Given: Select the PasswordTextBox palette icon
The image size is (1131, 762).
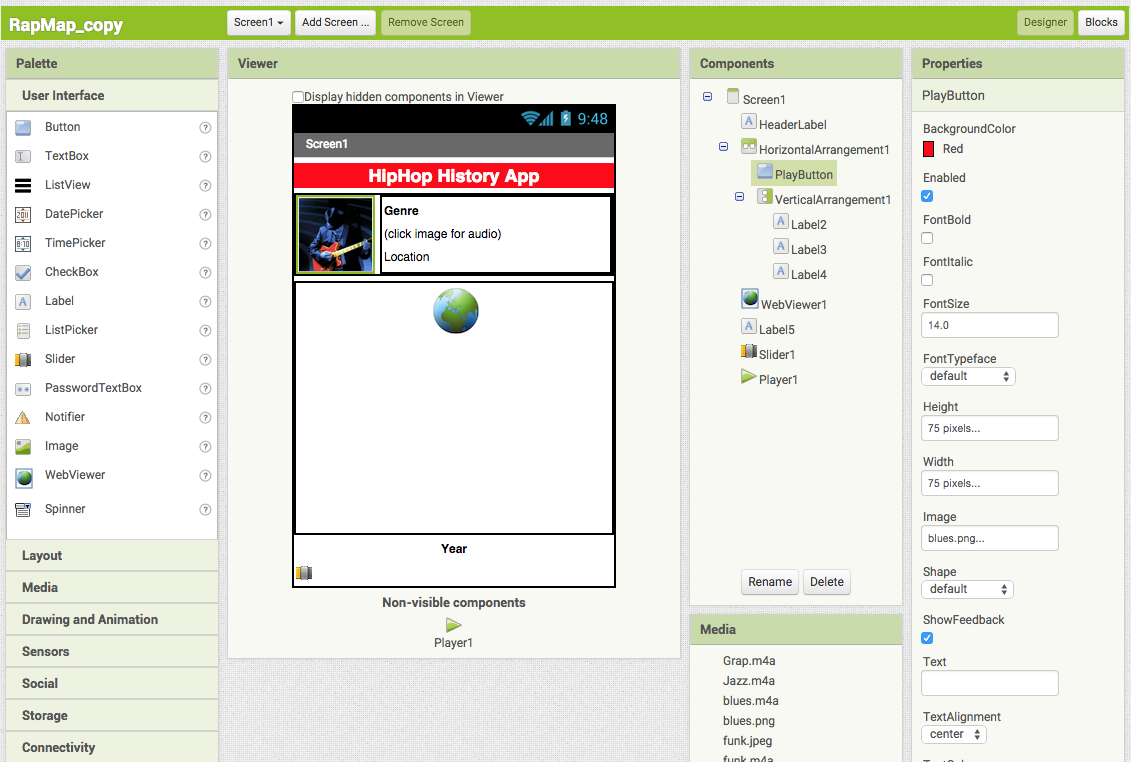Looking at the screenshot, I should tap(23, 389).
